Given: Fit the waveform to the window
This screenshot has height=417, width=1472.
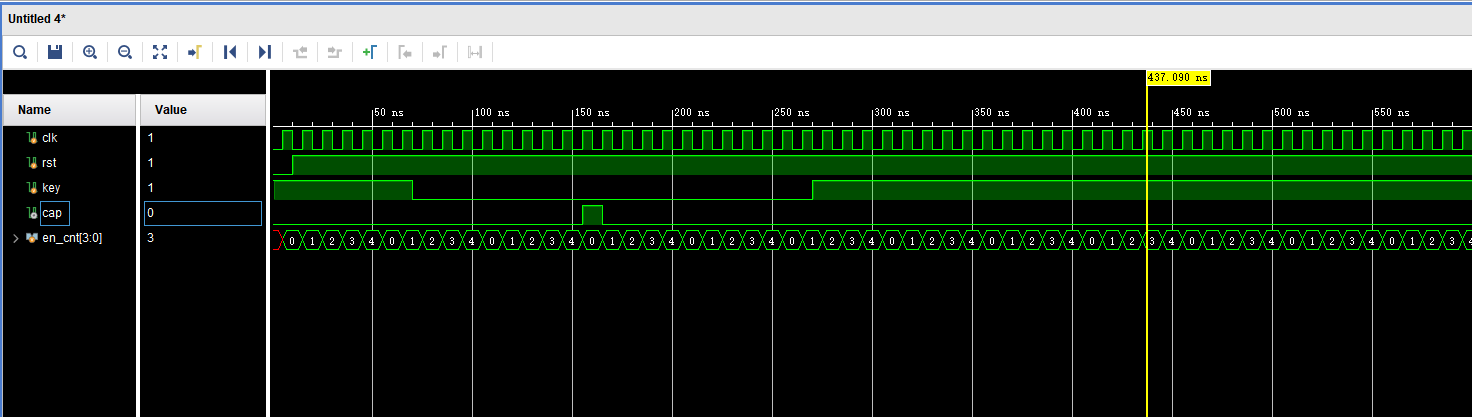Looking at the screenshot, I should 160,52.
